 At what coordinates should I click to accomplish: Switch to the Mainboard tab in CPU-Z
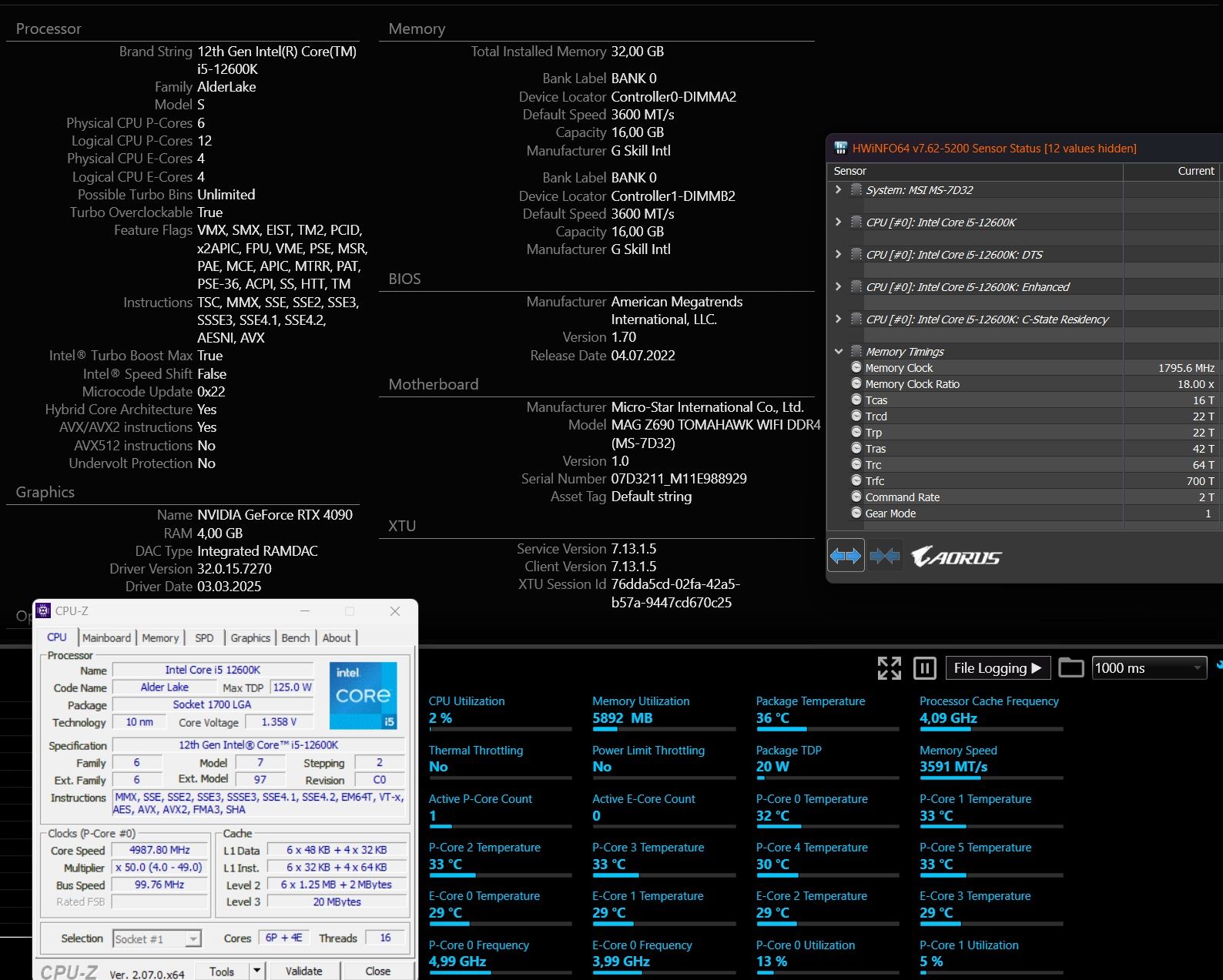(106, 638)
